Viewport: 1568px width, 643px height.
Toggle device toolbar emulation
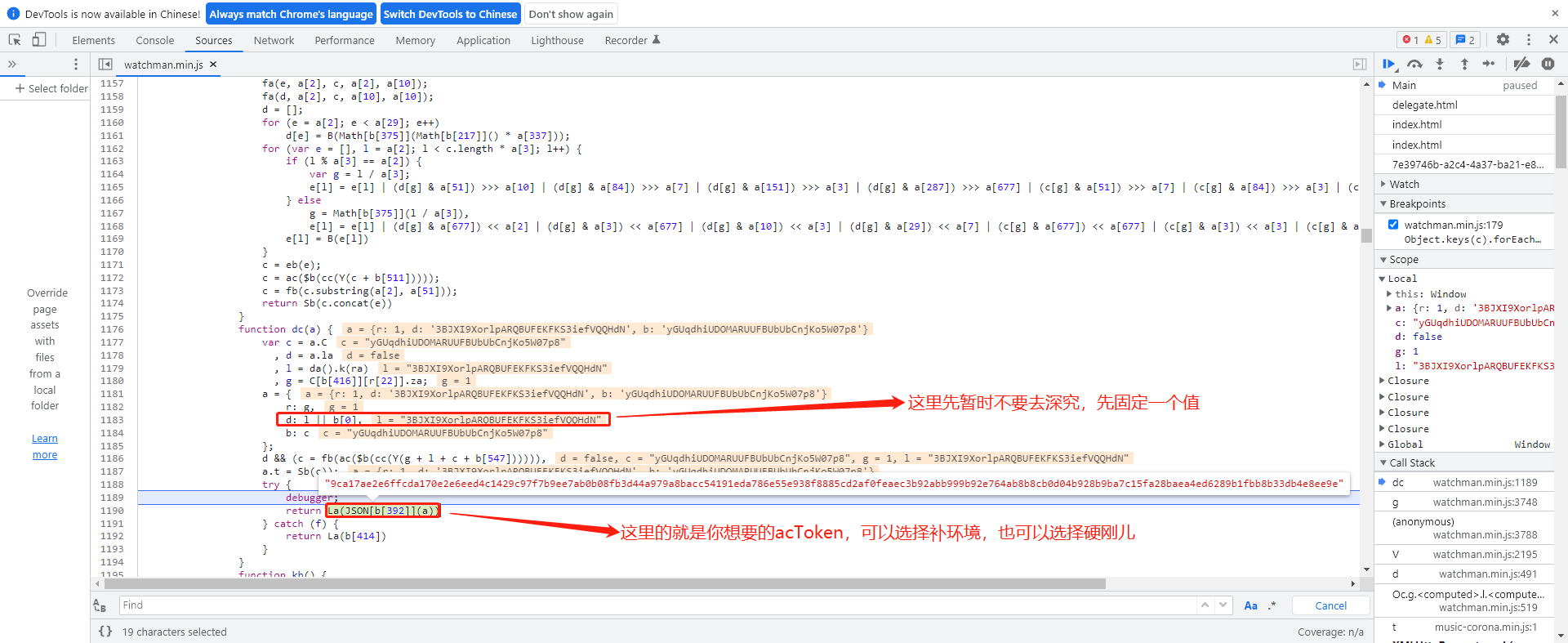[39, 40]
